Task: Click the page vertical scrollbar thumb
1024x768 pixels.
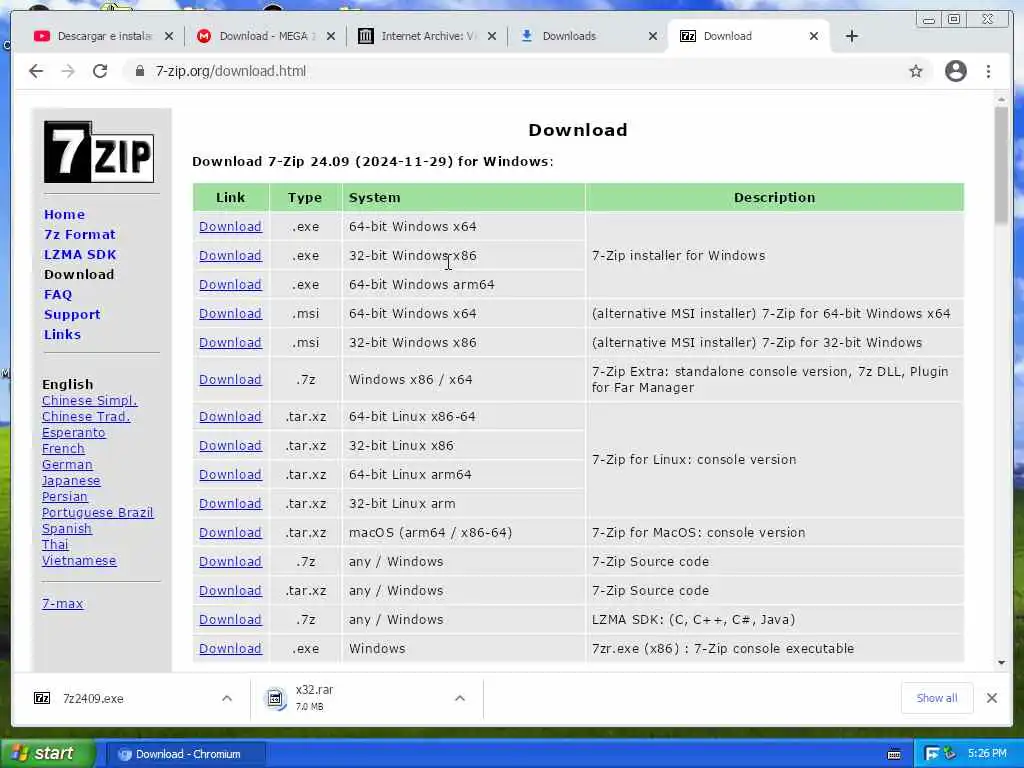Action: coord(1001,165)
